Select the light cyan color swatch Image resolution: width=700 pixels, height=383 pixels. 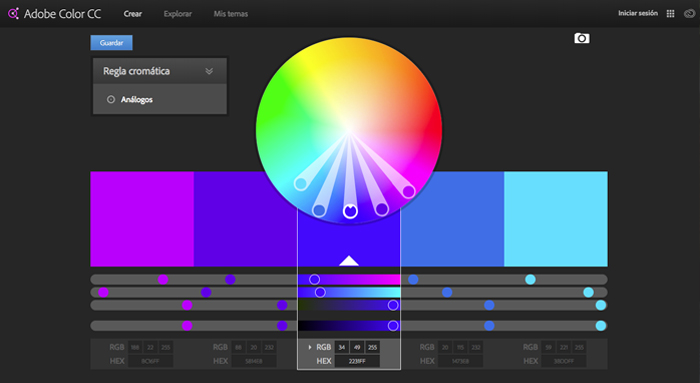[556, 219]
